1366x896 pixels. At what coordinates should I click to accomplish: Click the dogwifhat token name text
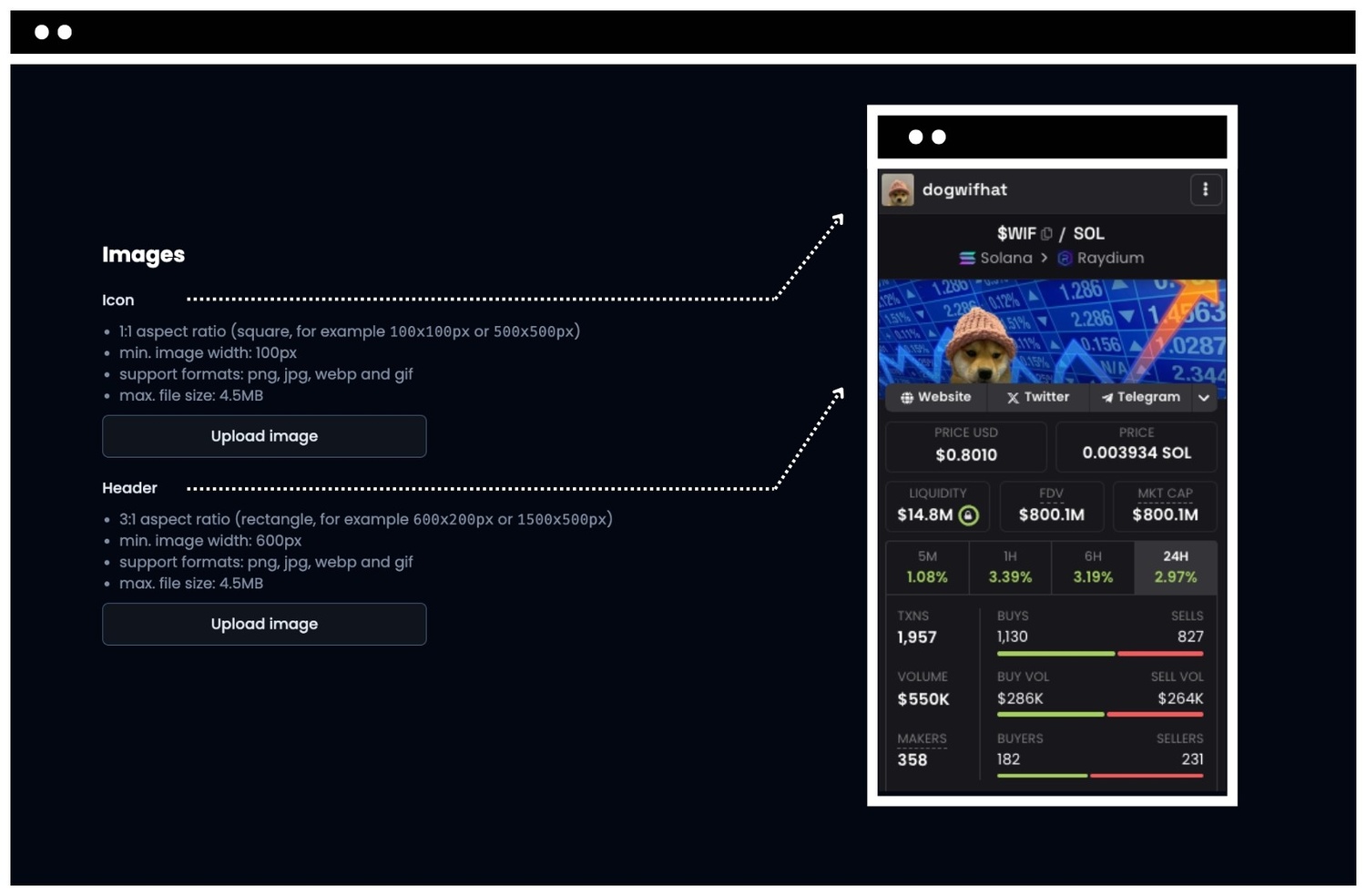click(x=964, y=189)
